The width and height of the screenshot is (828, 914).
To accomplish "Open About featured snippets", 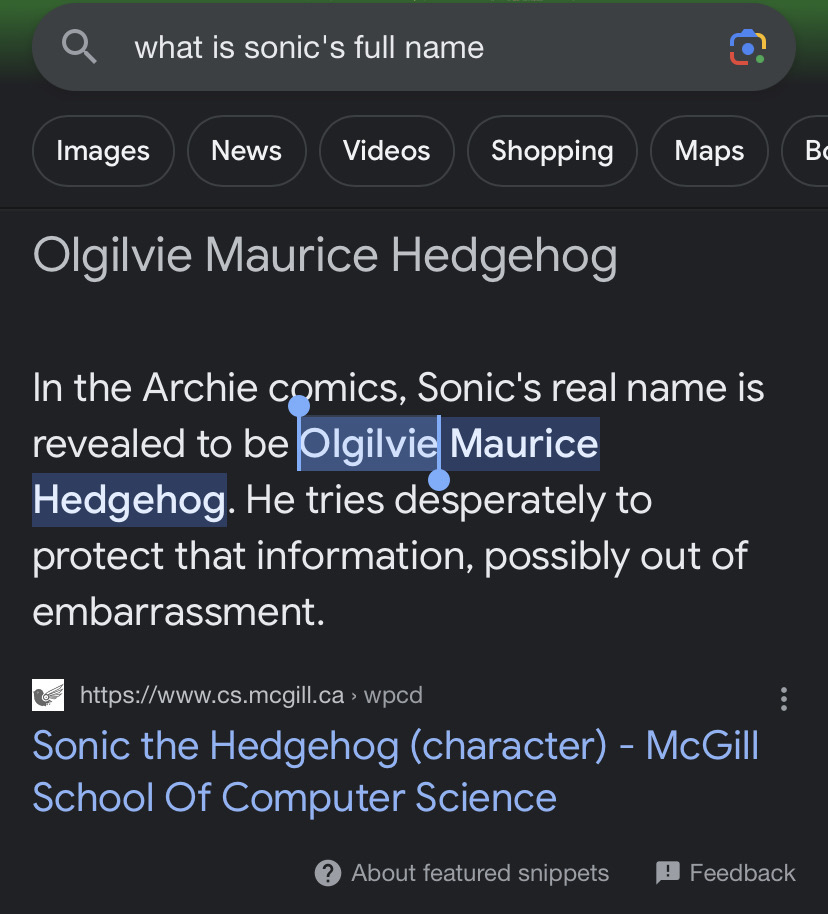I will pos(480,873).
